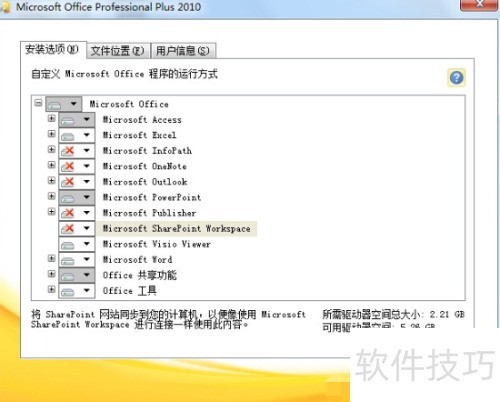Open install option dropdown for Microsoft Excel
The width and height of the screenshot is (500, 402).
(77, 135)
